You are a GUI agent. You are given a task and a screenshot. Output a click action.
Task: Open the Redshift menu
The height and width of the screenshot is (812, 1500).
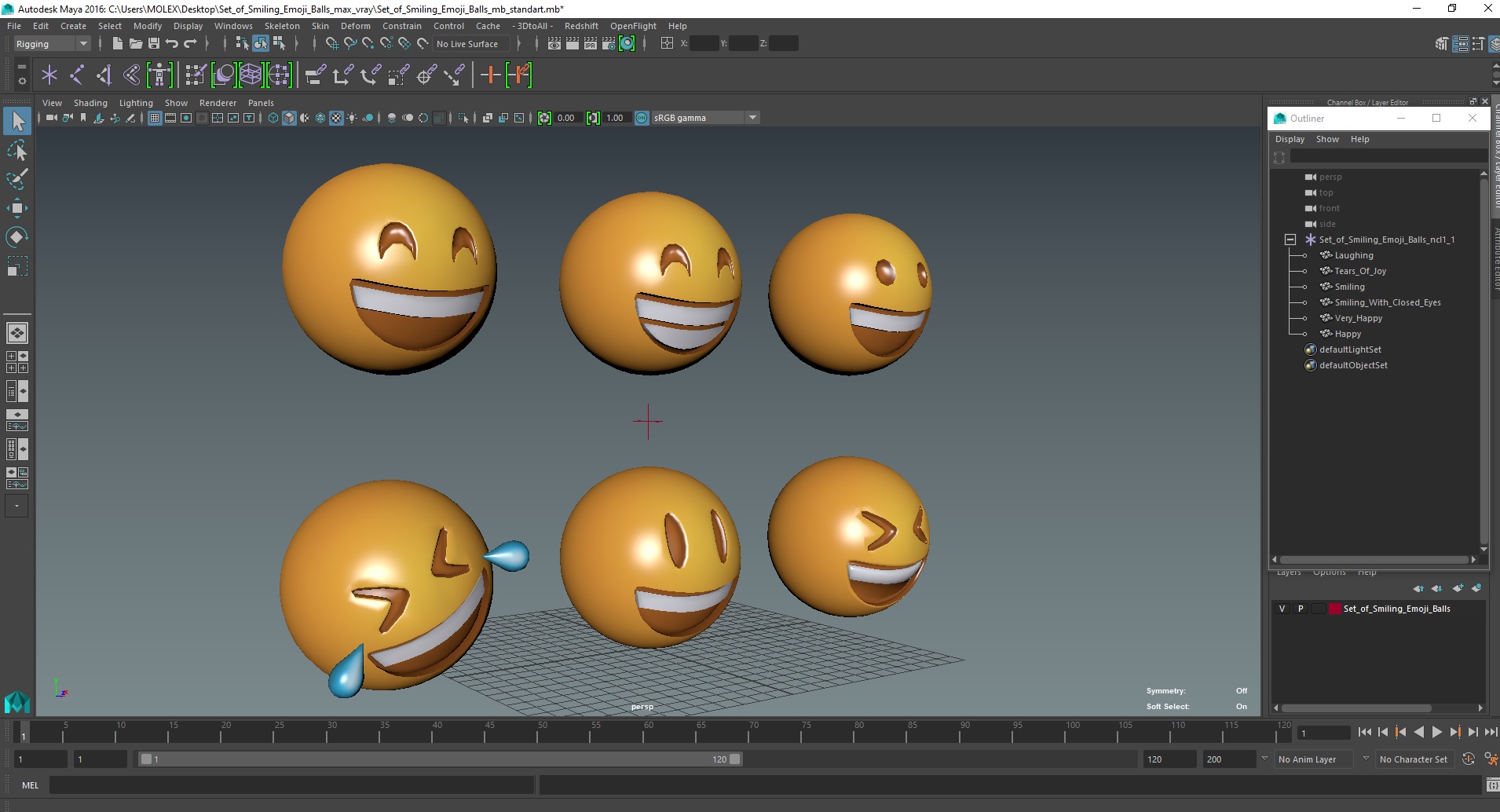pyautogui.click(x=581, y=26)
